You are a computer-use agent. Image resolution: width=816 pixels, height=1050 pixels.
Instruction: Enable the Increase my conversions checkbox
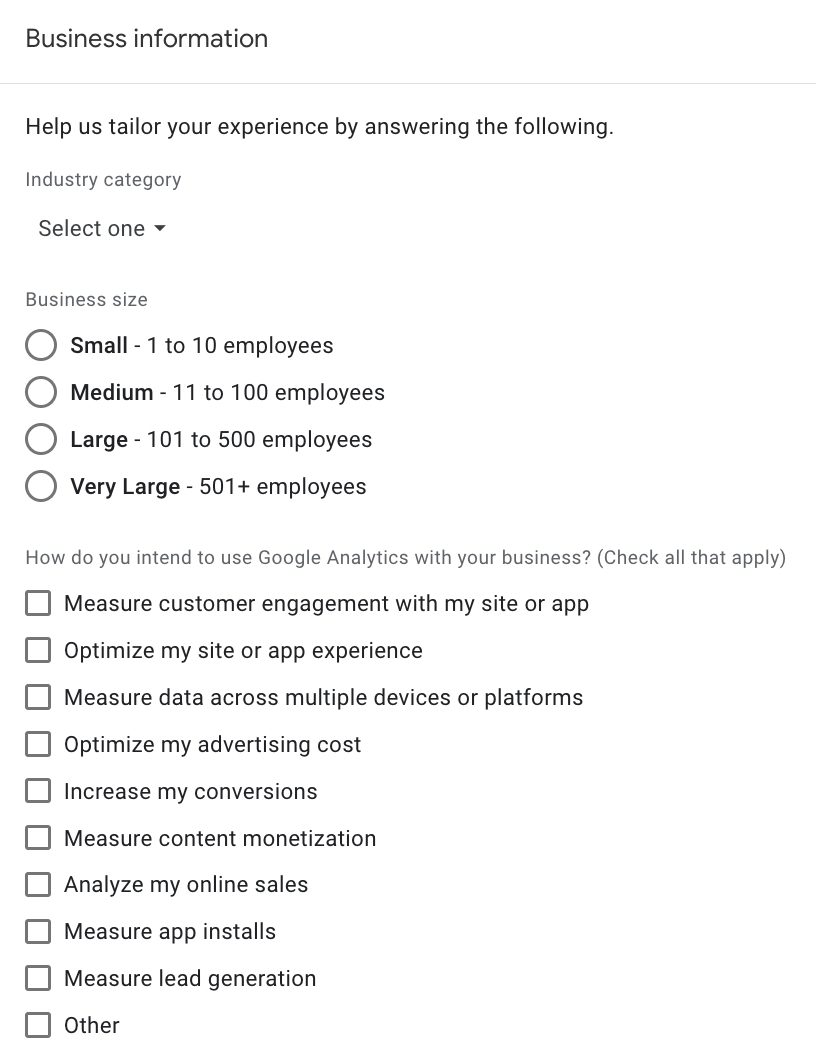38,791
